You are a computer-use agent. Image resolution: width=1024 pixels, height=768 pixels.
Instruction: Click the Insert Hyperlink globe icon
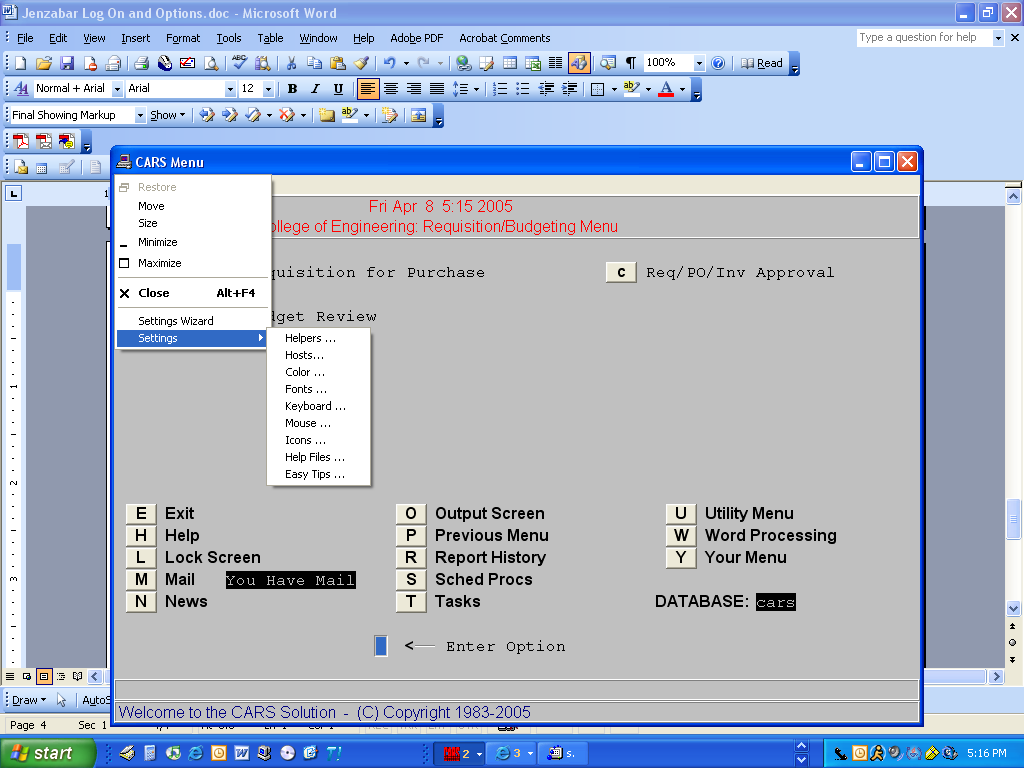[x=464, y=63]
